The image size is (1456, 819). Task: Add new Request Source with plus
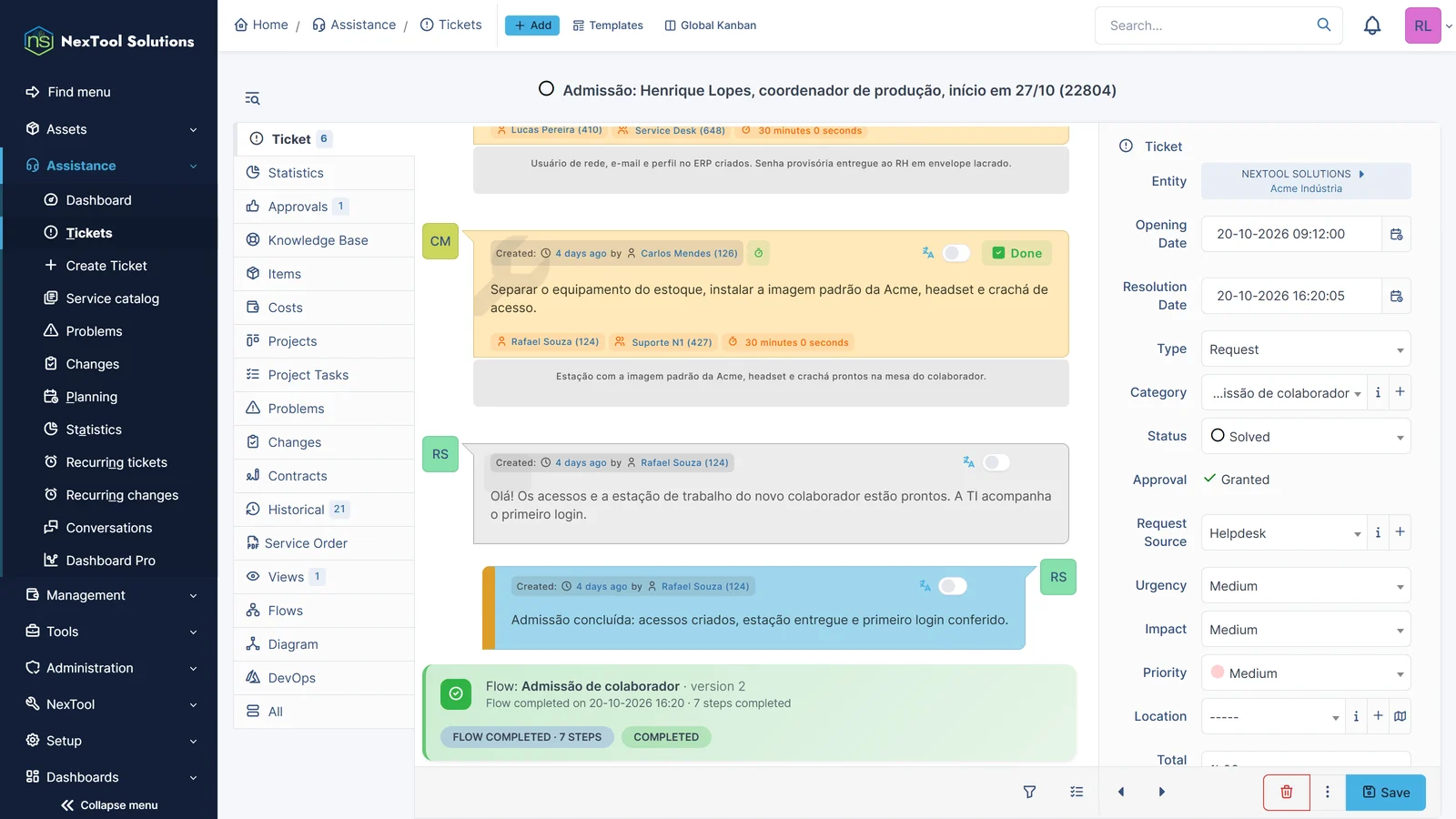(x=1400, y=532)
